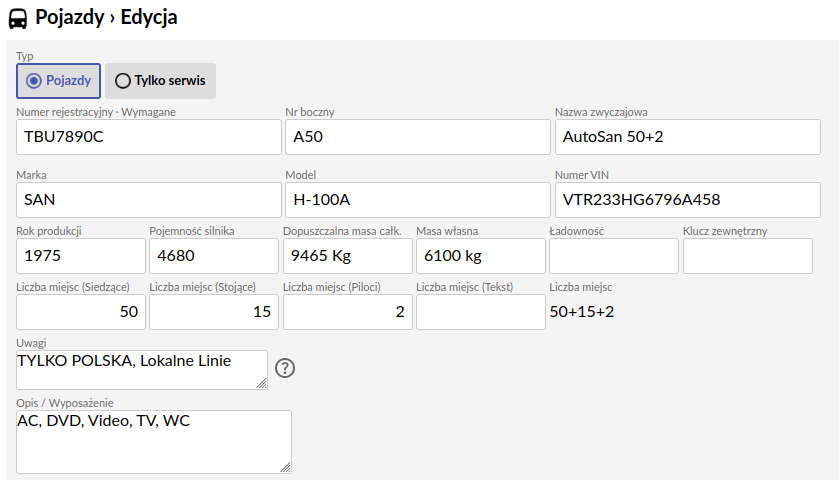This screenshot has height=480, width=839.
Task: Select the Pojazdy type radio option
Action: click(x=58, y=81)
